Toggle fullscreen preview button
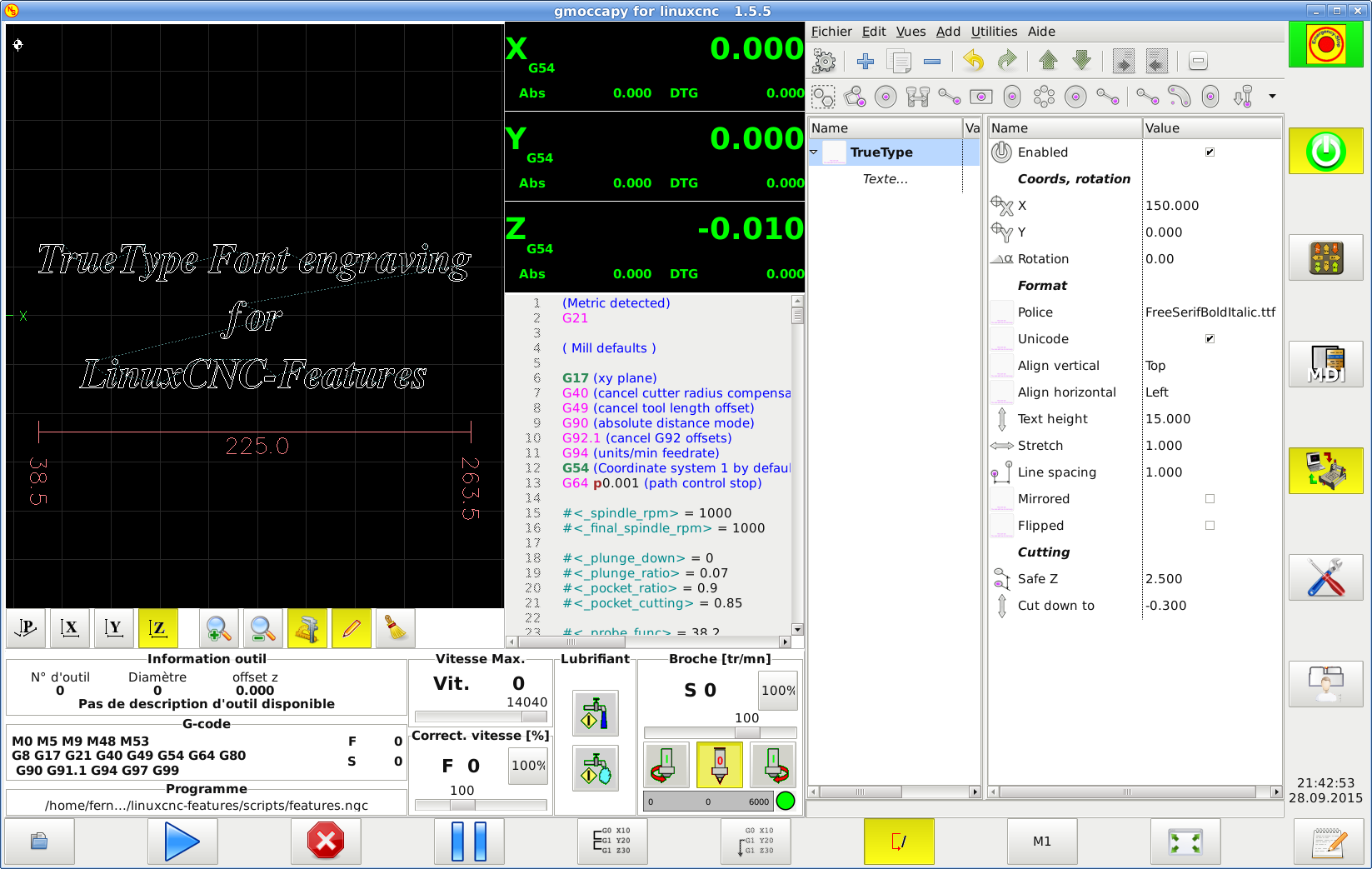This screenshot has height=869, width=1372. [1185, 842]
